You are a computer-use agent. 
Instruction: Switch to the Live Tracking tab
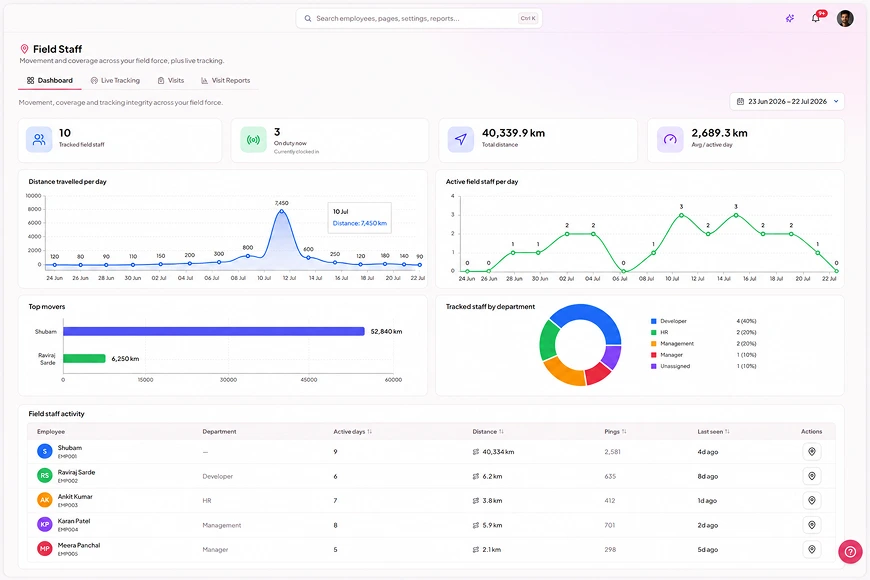[115, 80]
